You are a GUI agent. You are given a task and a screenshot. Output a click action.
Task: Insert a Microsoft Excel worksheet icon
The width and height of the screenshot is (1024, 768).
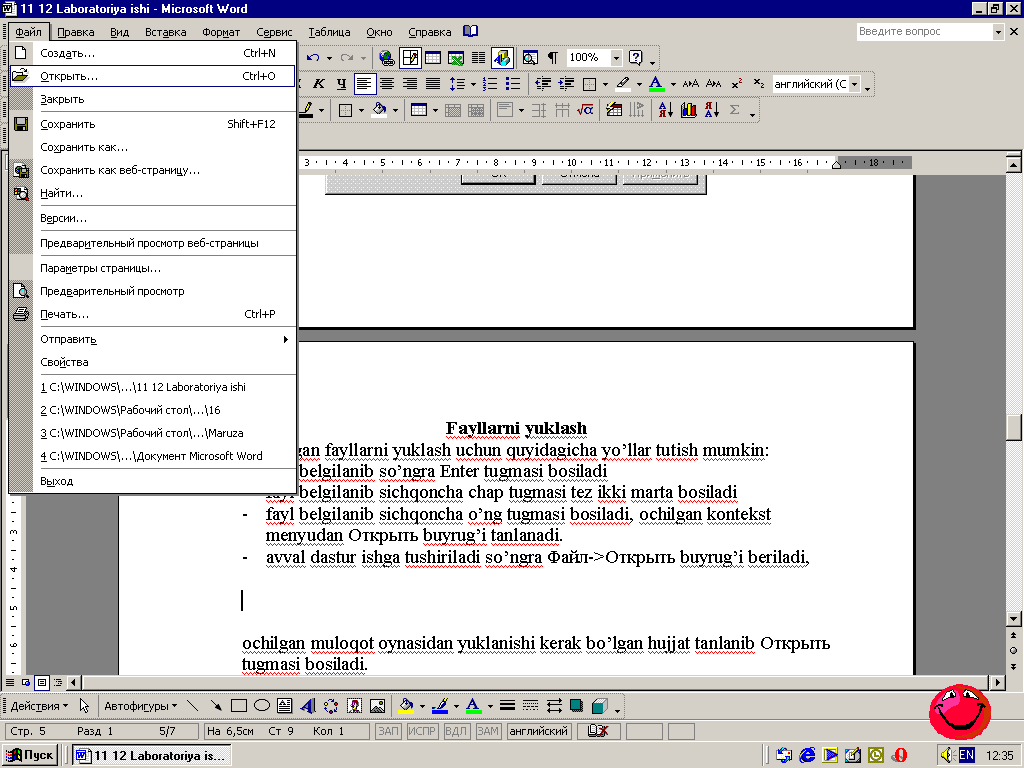(456, 57)
